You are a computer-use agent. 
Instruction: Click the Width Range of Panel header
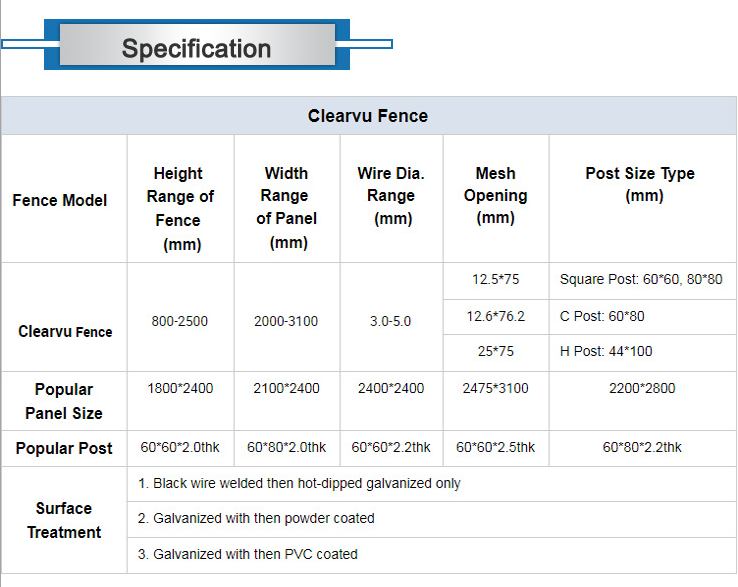286,208
